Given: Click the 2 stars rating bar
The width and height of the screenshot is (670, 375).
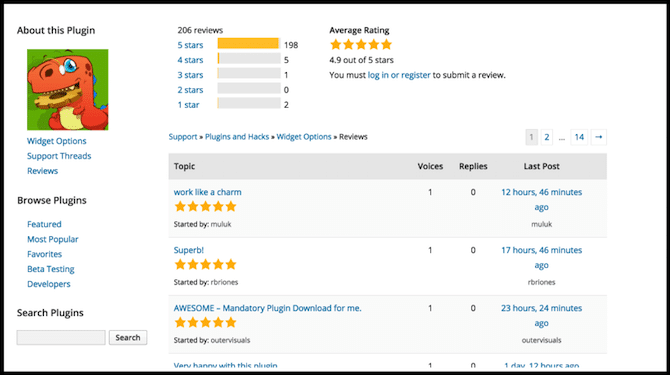Looking at the screenshot, I should click(249, 88).
